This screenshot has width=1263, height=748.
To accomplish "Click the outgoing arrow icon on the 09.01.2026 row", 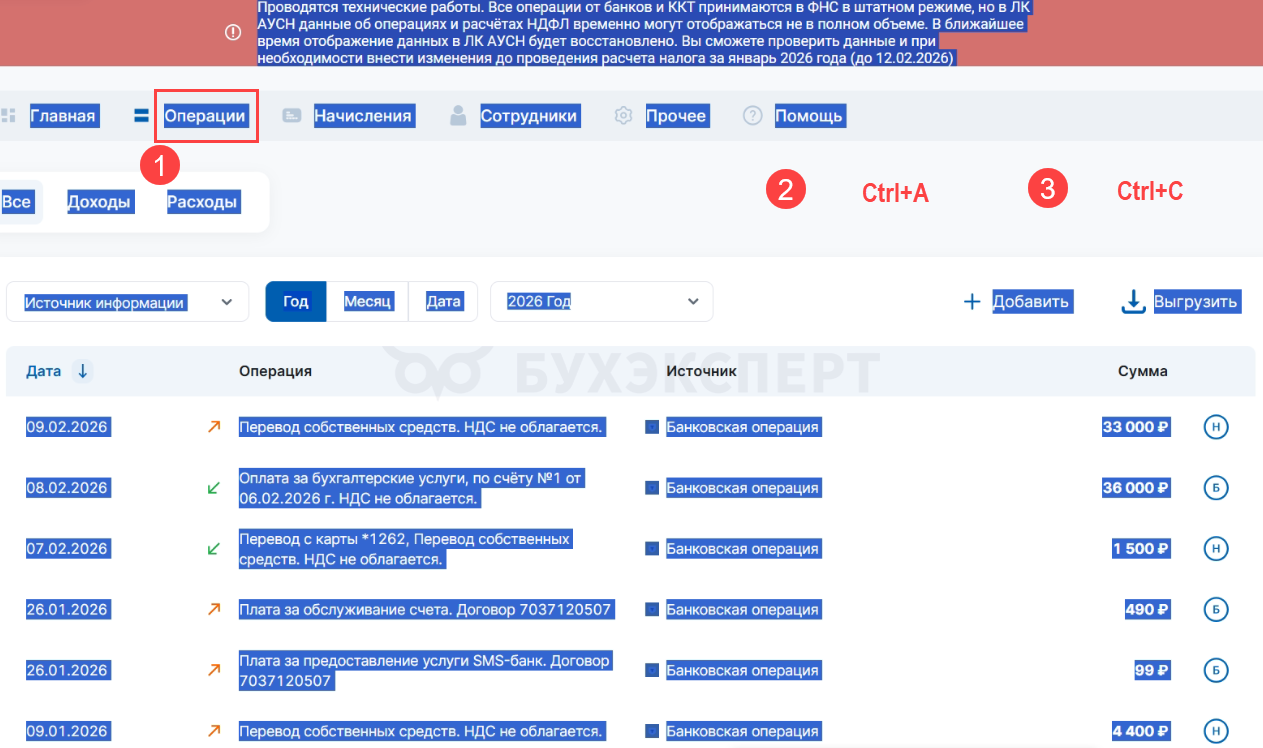I will (213, 731).
